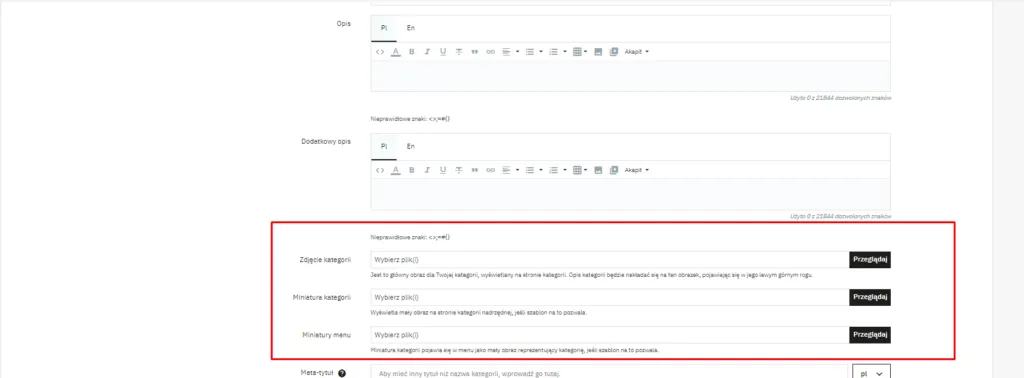Insert blockquote in Dodatkowy opis editor
The height and width of the screenshot is (378, 1024).
click(x=475, y=170)
